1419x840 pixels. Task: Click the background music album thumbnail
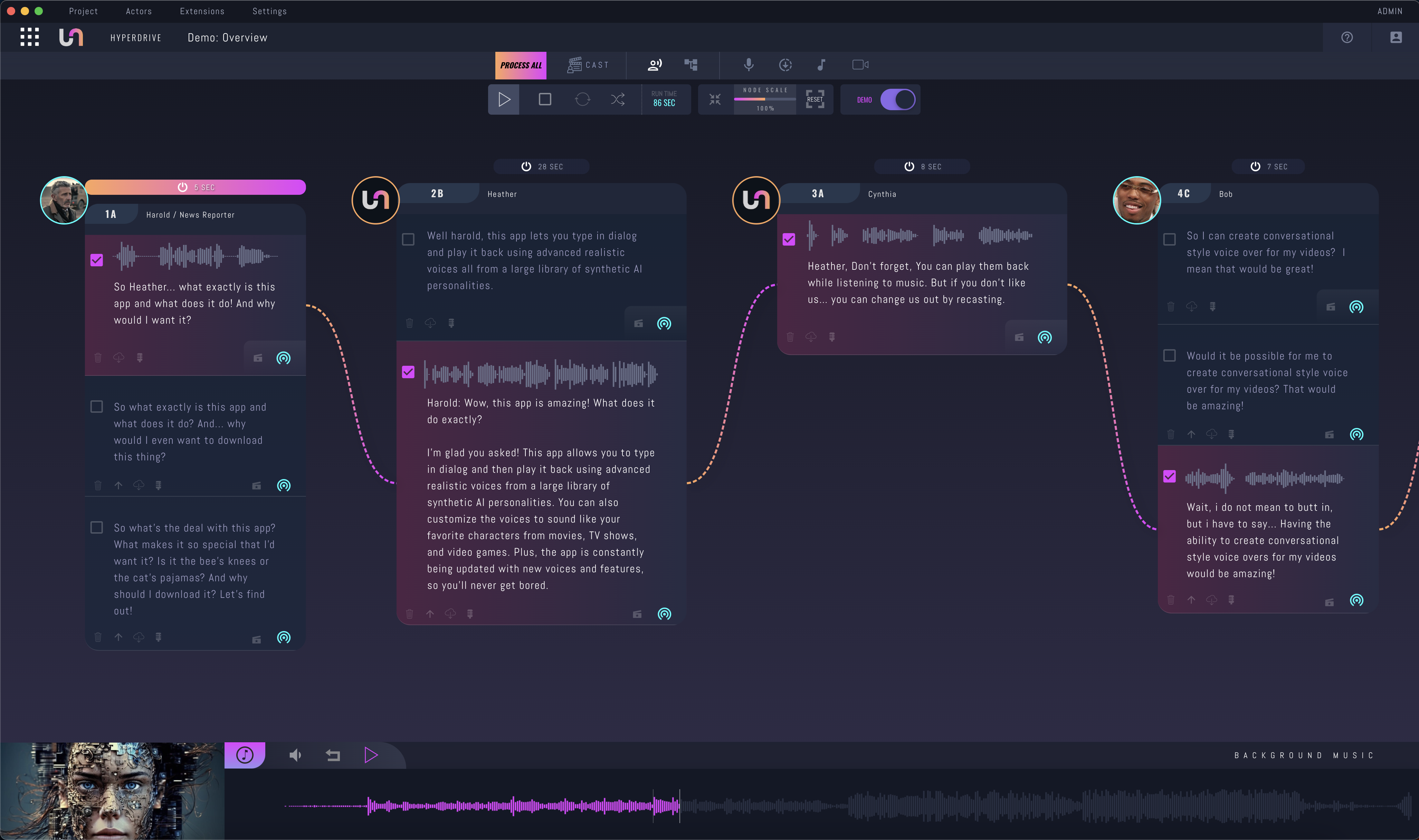click(x=112, y=791)
